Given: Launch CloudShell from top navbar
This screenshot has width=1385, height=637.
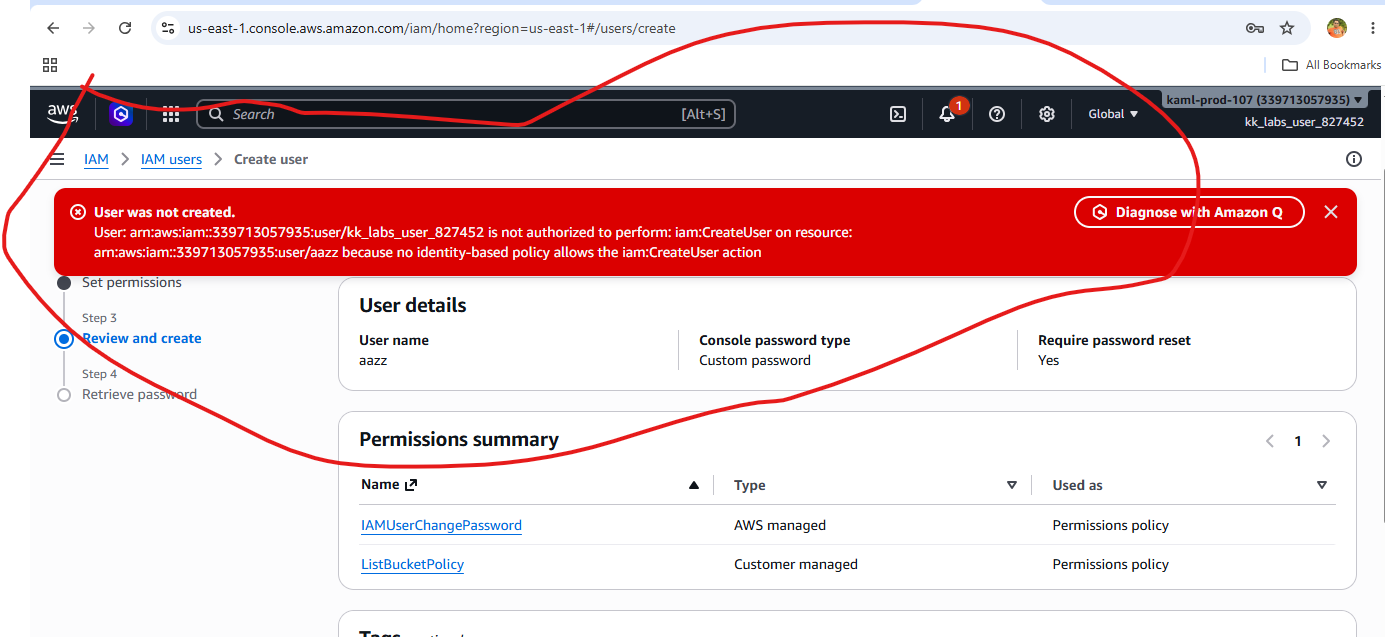Looking at the screenshot, I should tap(898, 114).
